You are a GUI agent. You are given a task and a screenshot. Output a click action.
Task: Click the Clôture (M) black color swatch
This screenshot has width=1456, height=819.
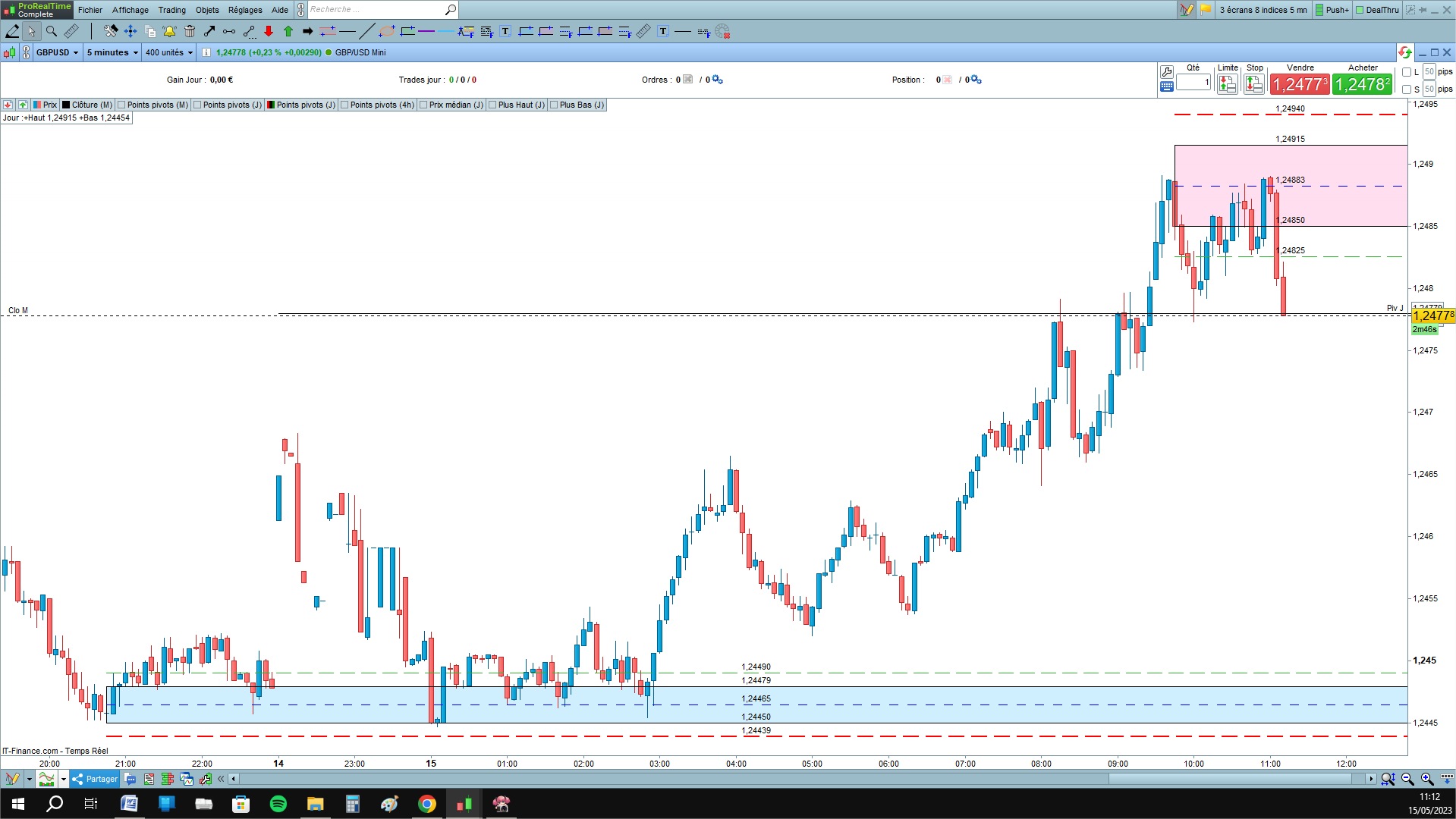click(x=66, y=105)
